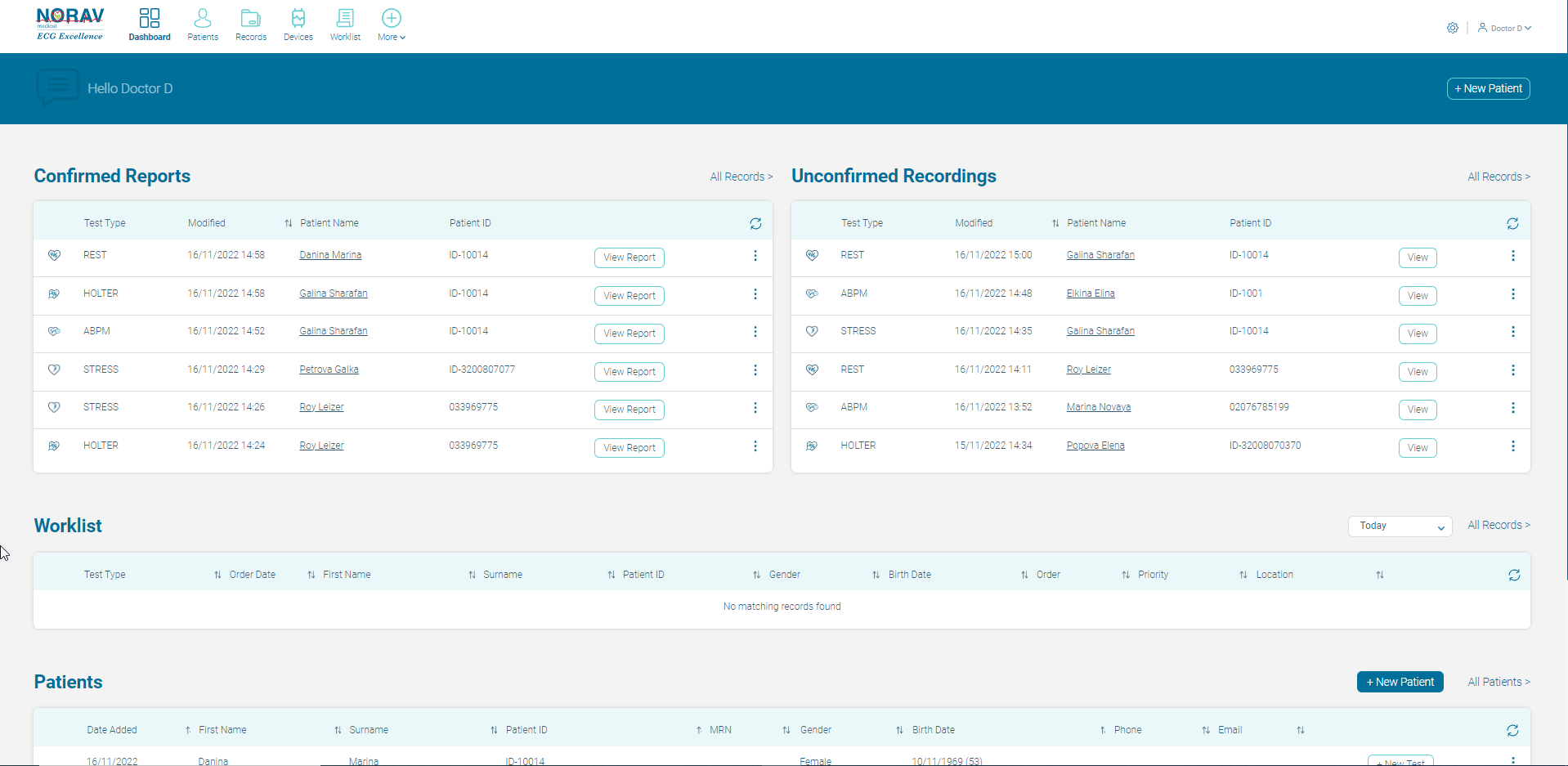The width and height of the screenshot is (1568, 766).
Task: Open Popova Elena patient link
Action: pyautogui.click(x=1095, y=446)
